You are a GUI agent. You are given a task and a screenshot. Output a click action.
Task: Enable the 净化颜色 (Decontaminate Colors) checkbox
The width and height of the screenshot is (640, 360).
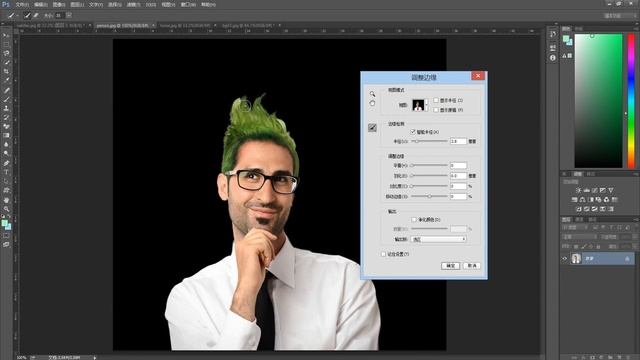coord(414,220)
